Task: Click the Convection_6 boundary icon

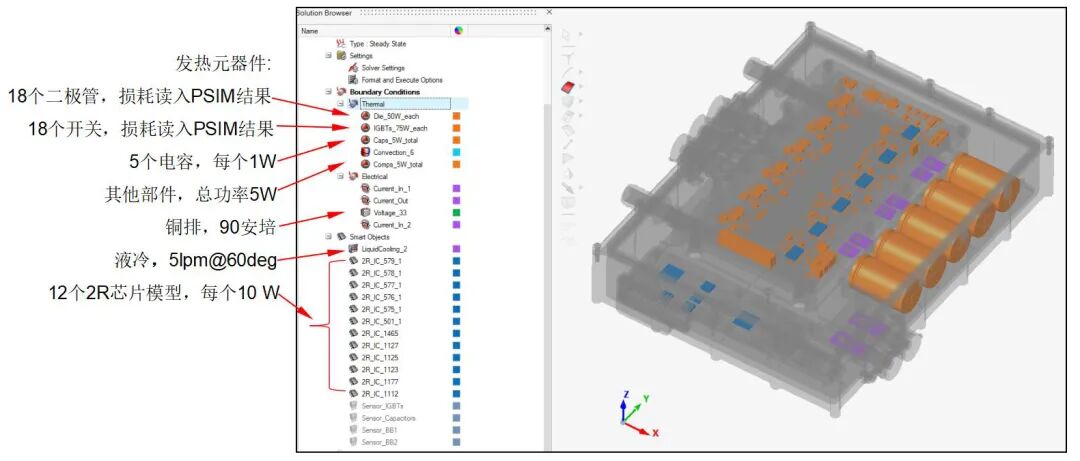Action: 365,152
